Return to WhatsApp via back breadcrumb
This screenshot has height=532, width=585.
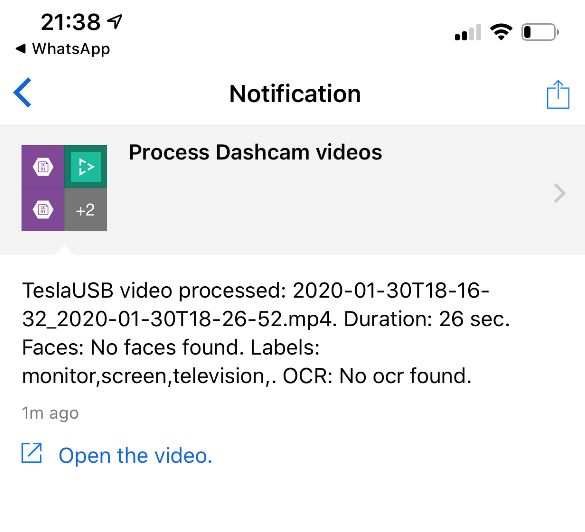(63, 49)
